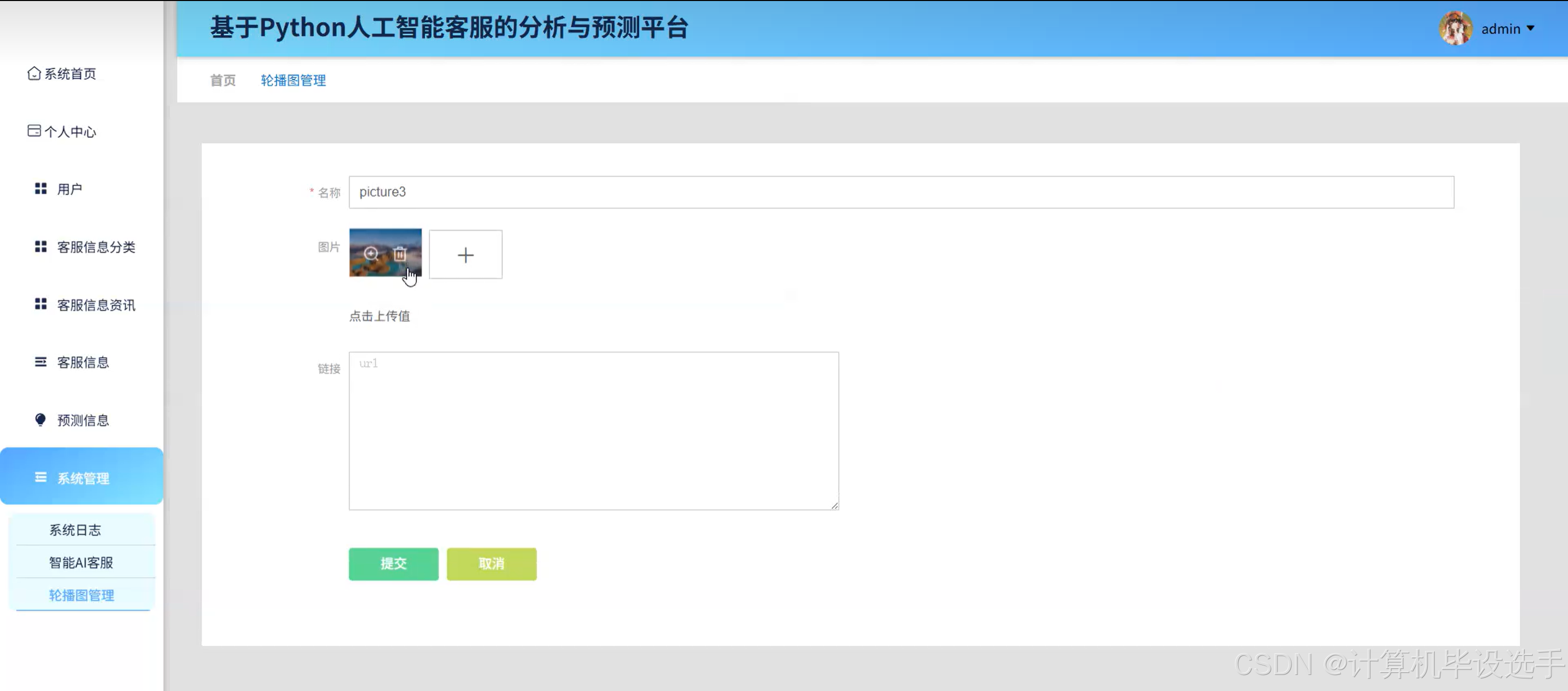Focus the 名称 input with picture3

coord(902,193)
